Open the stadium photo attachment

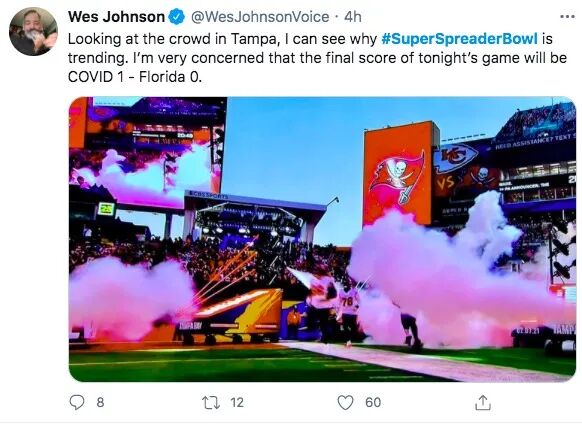(x=322, y=239)
